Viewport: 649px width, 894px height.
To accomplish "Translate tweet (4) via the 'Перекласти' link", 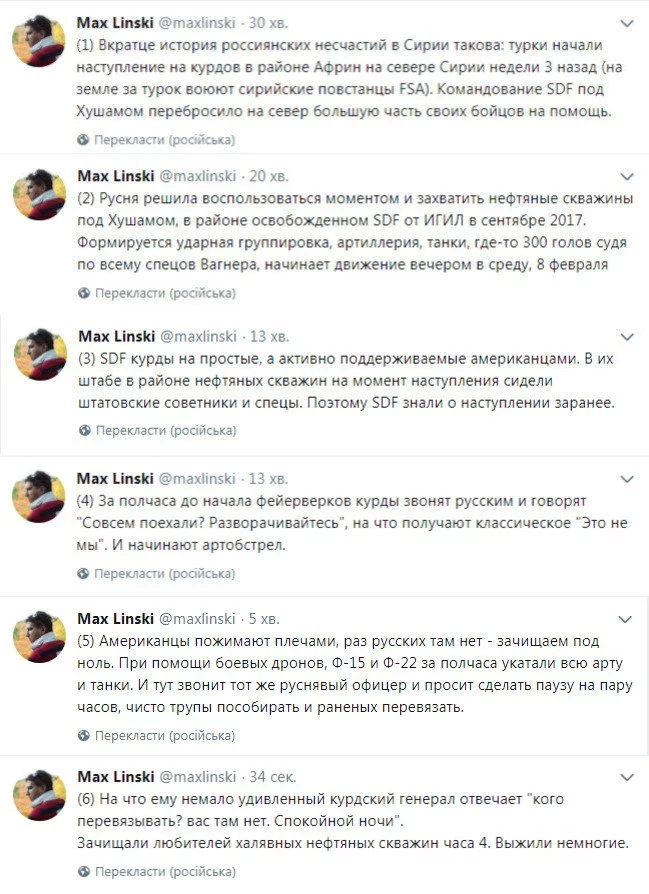I will coord(164,575).
